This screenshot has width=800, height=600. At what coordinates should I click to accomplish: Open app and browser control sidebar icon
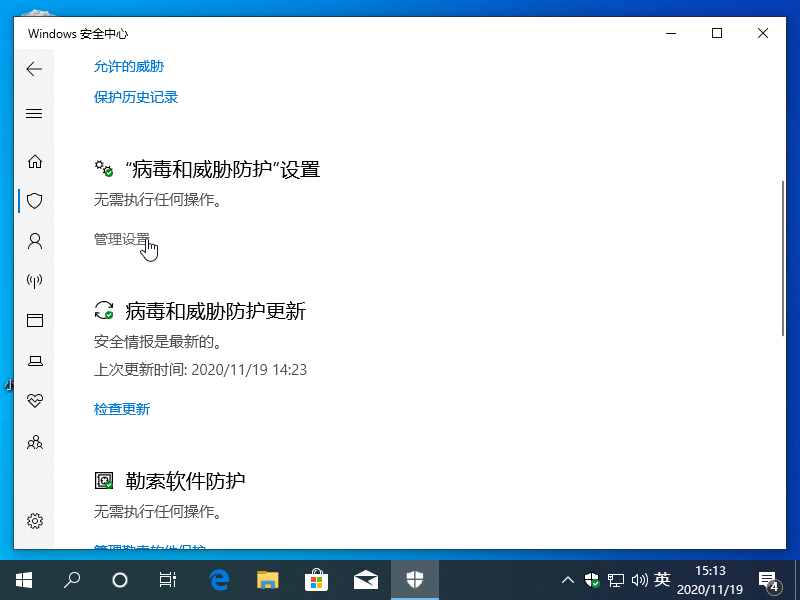34,320
